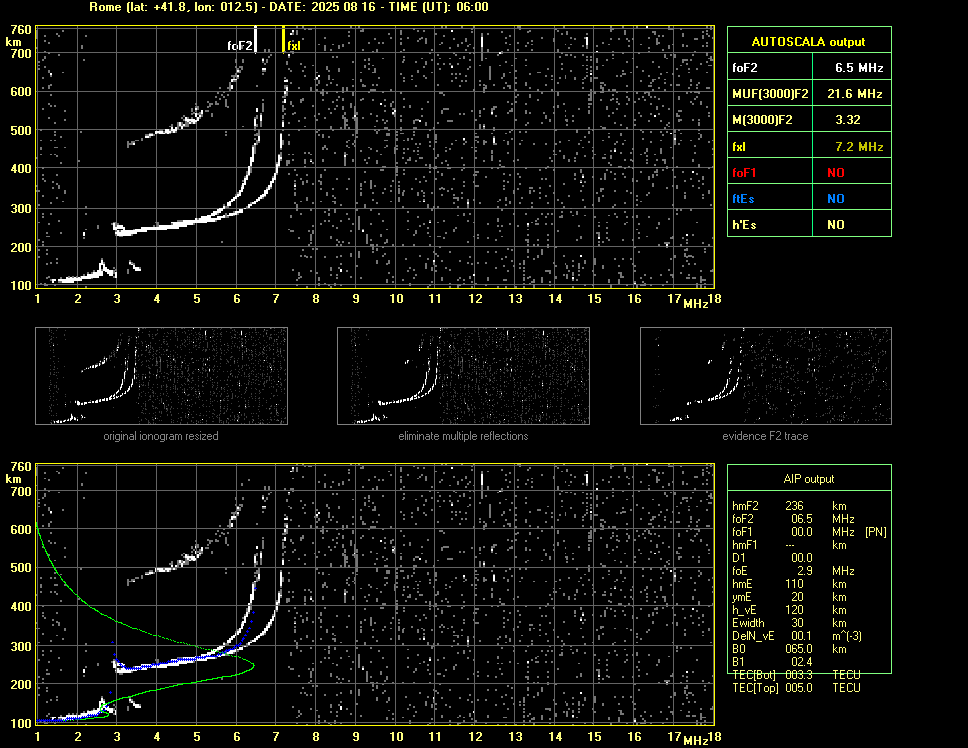
Task: Click the B1 02.4 row
Action: click(772, 662)
